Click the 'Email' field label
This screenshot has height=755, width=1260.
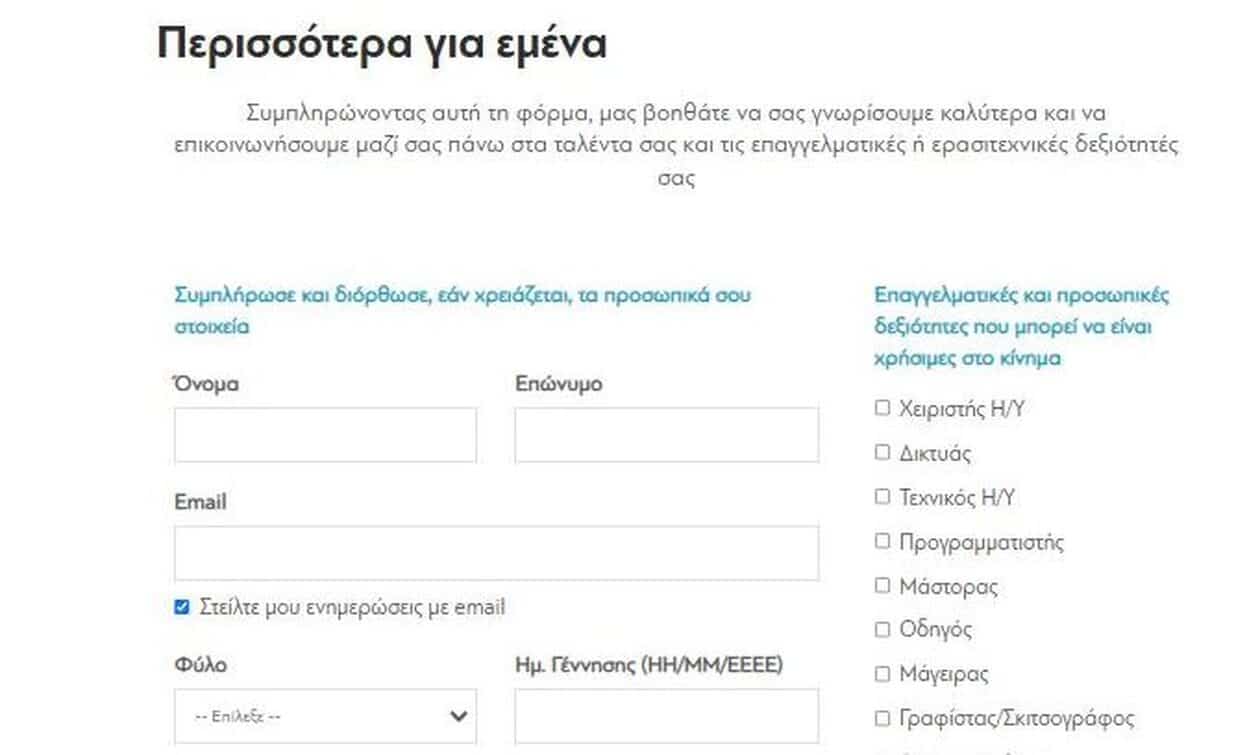point(200,502)
